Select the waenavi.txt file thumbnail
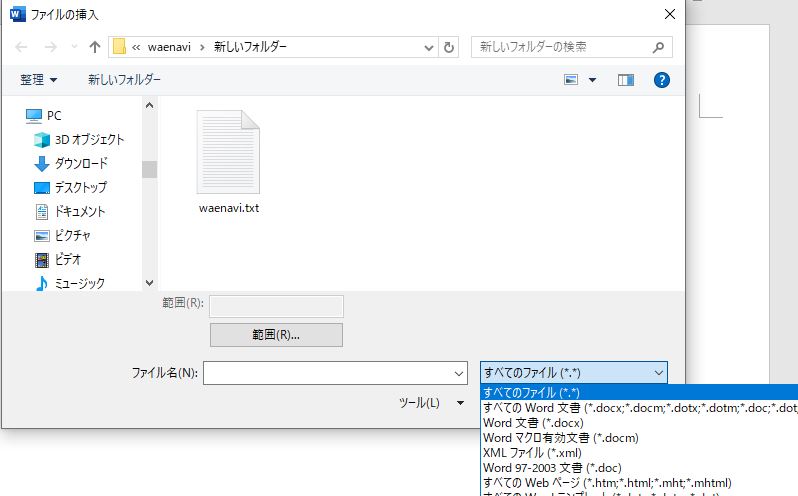This screenshot has width=798, height=496. [x=229, y=152]
